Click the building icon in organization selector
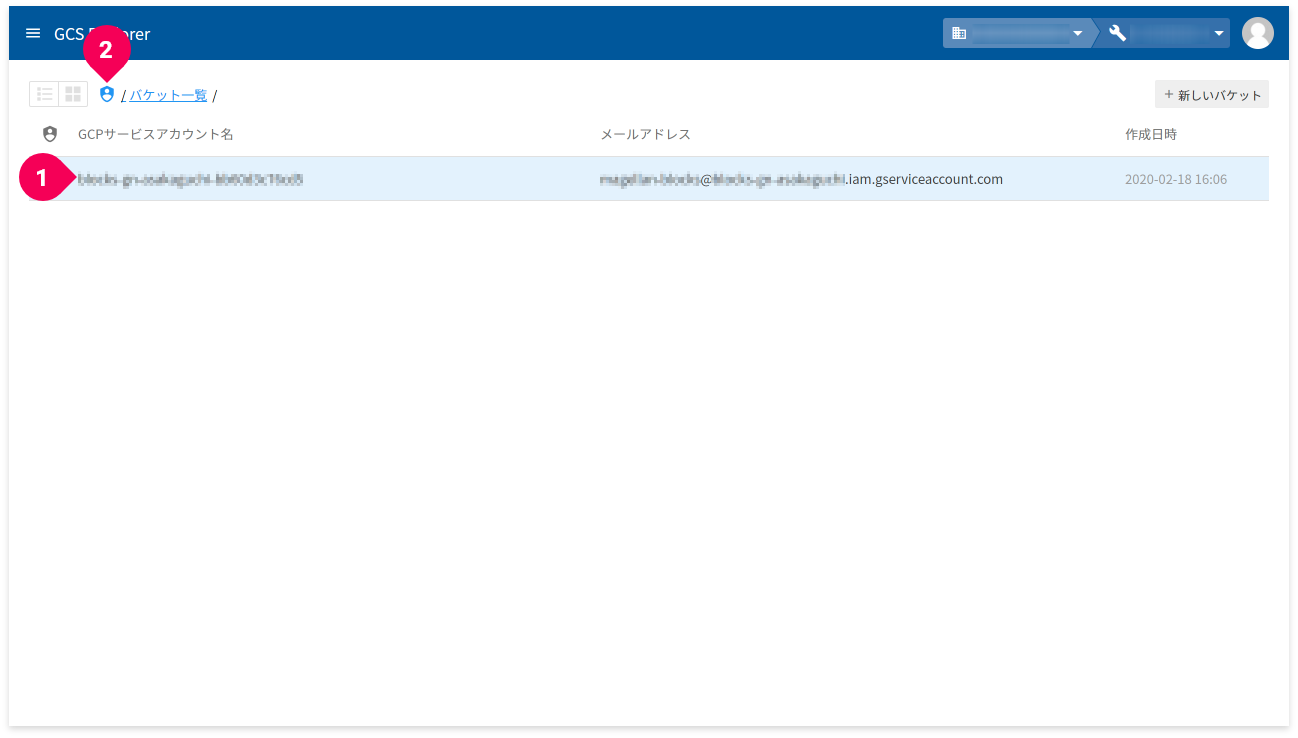The width and height of the screenshot is (1298, 738). (x=959, y=33)
